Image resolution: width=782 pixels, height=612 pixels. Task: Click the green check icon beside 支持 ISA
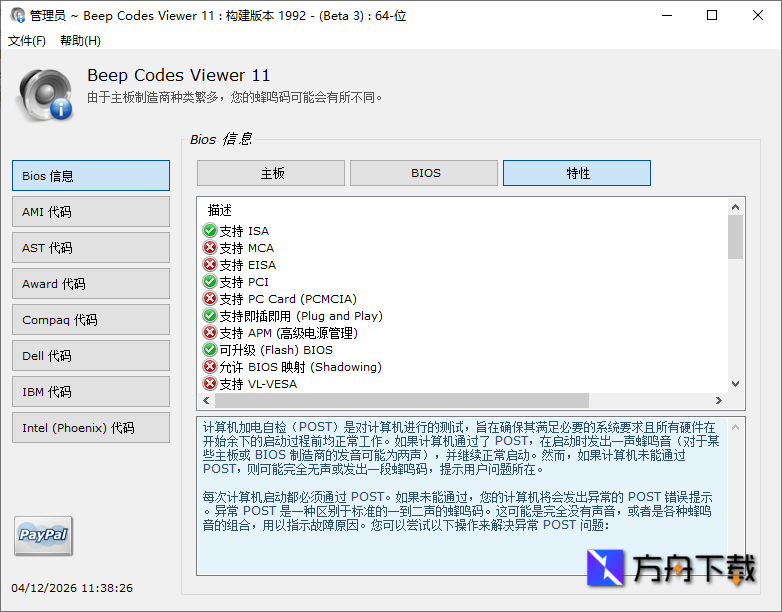pos(210,230)
